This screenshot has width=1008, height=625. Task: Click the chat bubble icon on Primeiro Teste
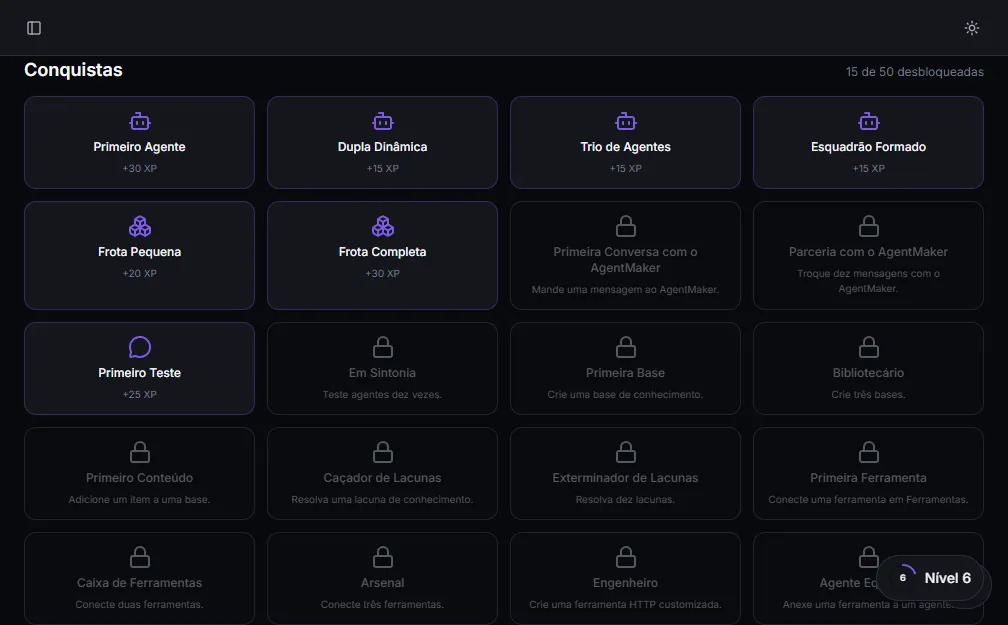tap(140, 347)
